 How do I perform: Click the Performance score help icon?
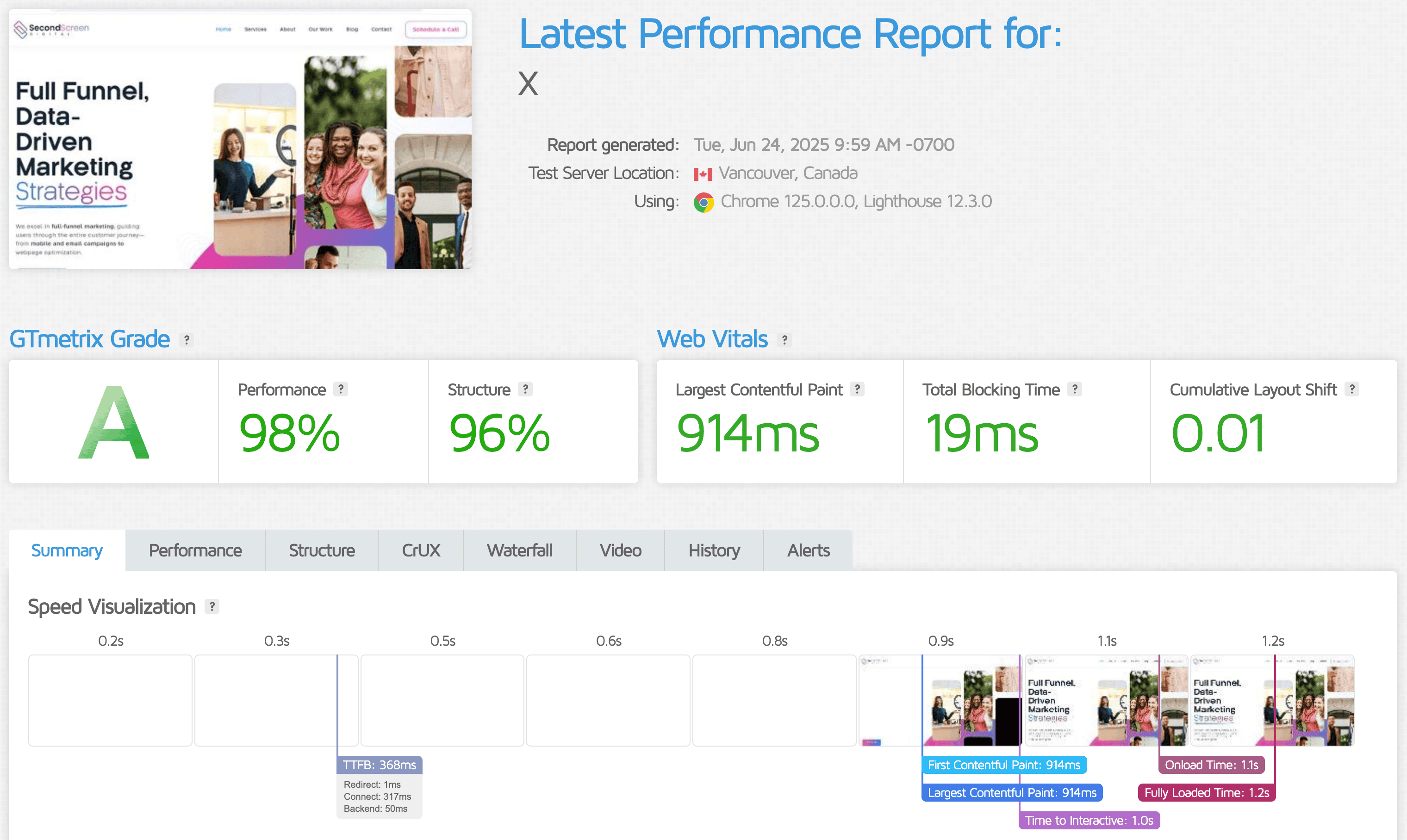click(340, 389)
